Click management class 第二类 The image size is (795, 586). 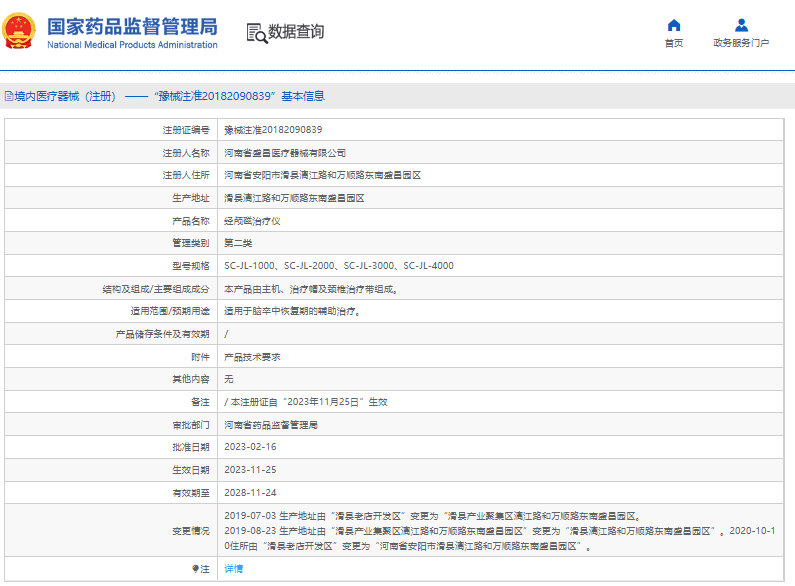(x=238, y=243)
